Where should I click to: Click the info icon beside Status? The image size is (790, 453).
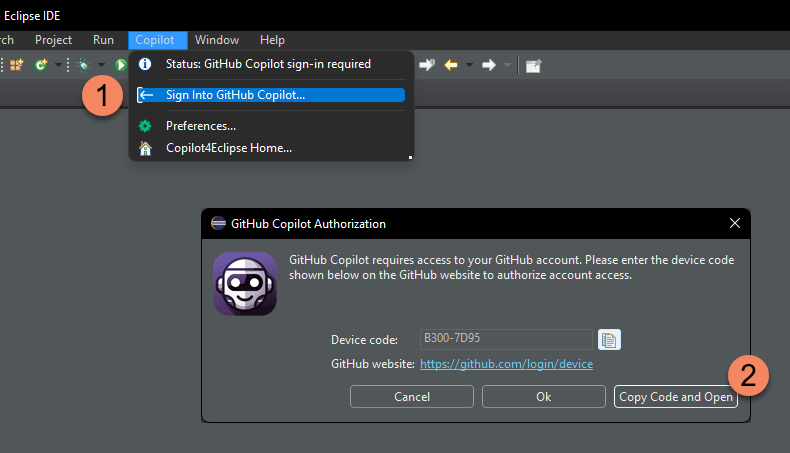click(x=145, y=64)
